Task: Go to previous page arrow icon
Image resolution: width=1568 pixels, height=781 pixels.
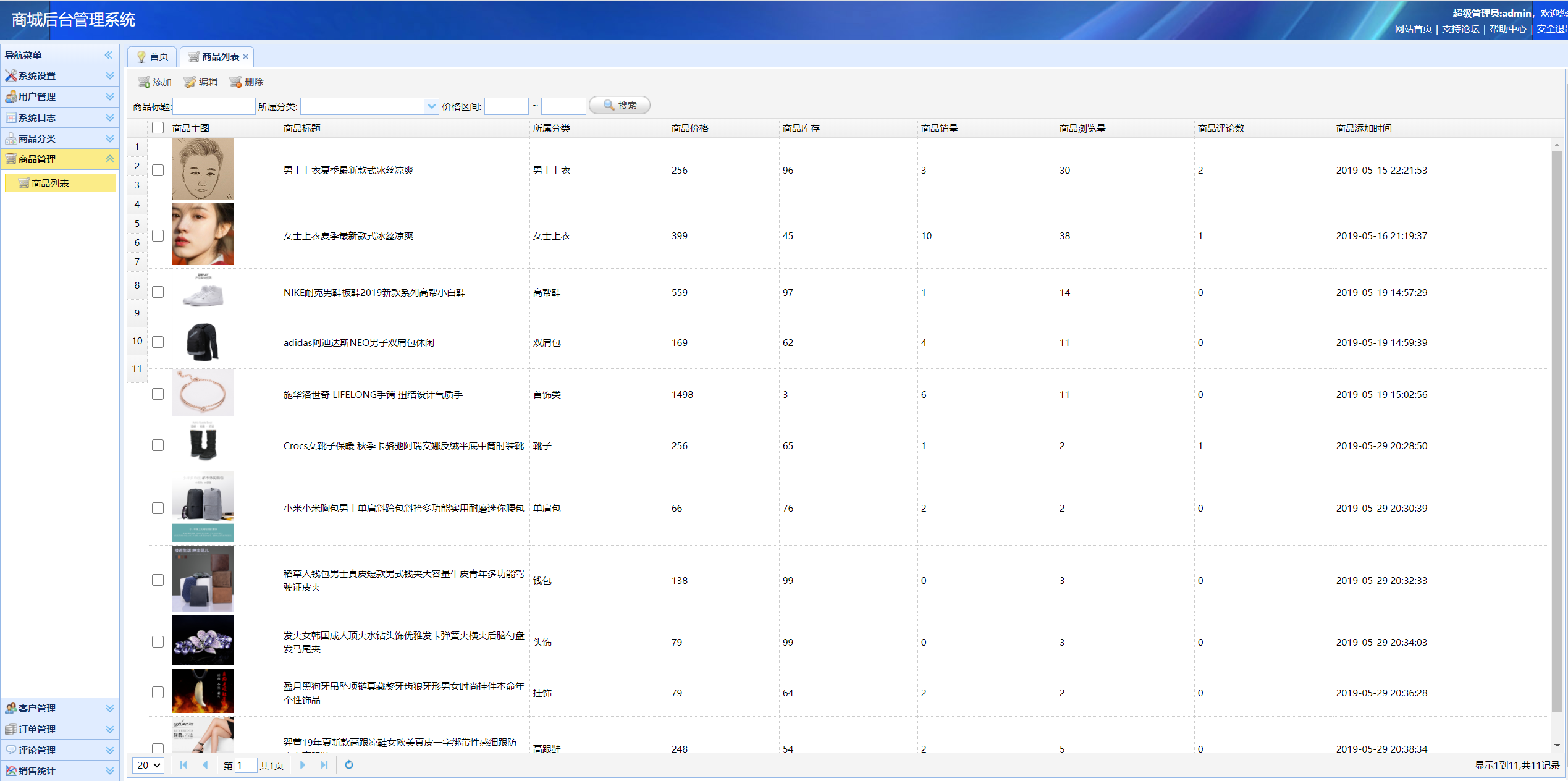Action: point(205,765)
